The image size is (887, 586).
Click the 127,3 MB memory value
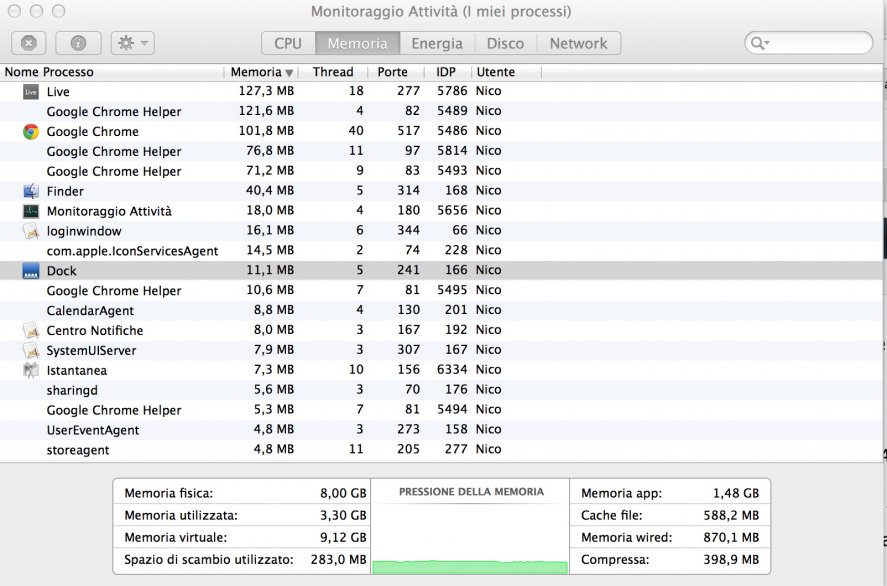266,91
